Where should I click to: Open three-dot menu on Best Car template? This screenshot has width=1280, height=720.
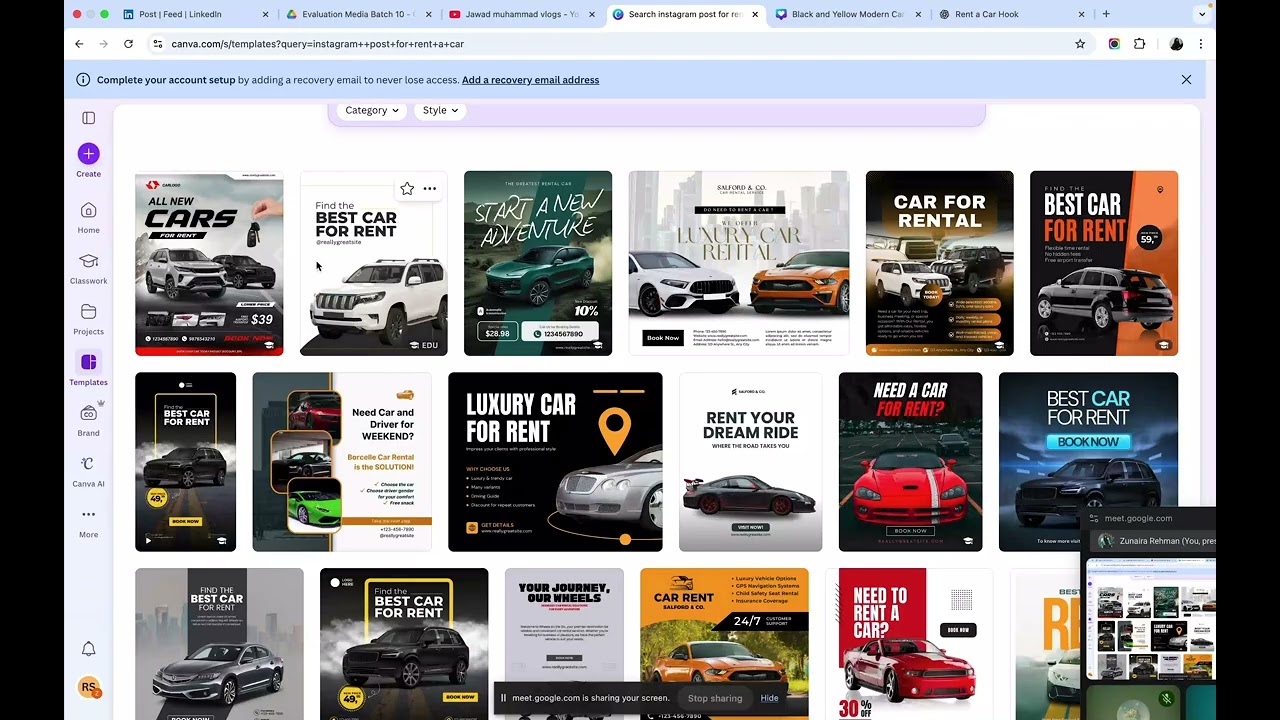click(430, 188)
